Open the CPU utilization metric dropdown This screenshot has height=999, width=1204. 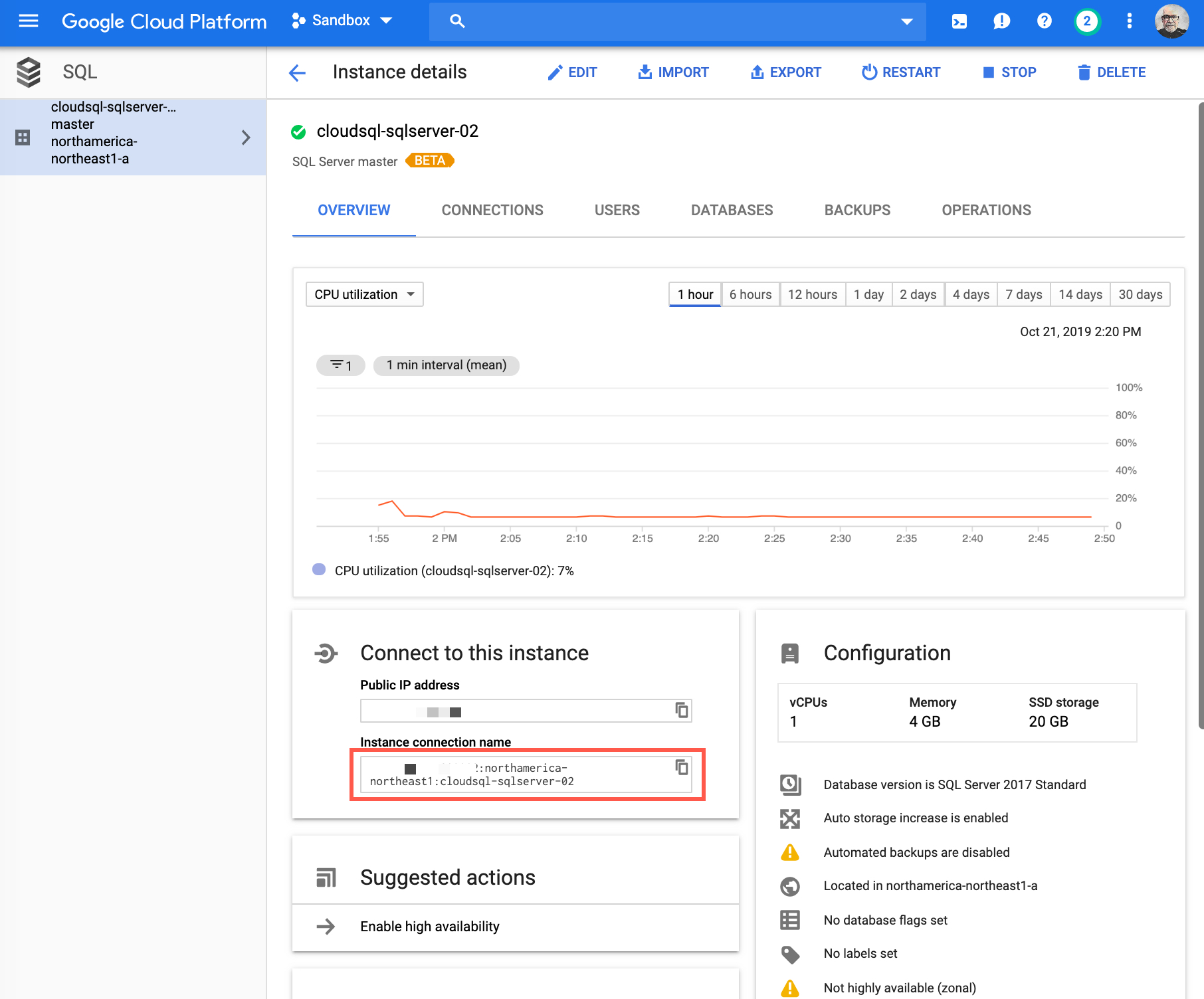click(364, 294)
